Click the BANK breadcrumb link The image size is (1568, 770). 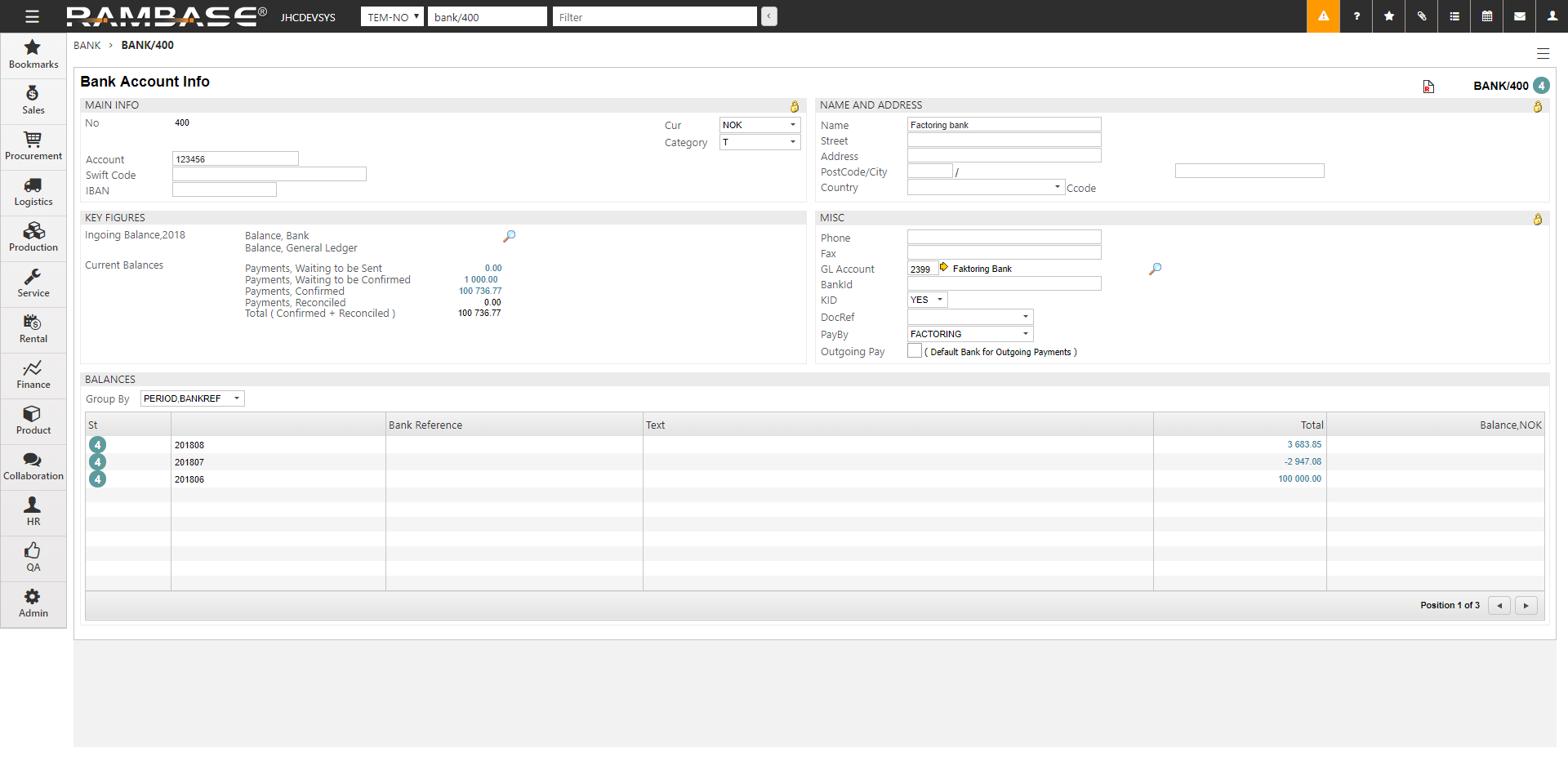pyautogui.click(x=87, y=46)
